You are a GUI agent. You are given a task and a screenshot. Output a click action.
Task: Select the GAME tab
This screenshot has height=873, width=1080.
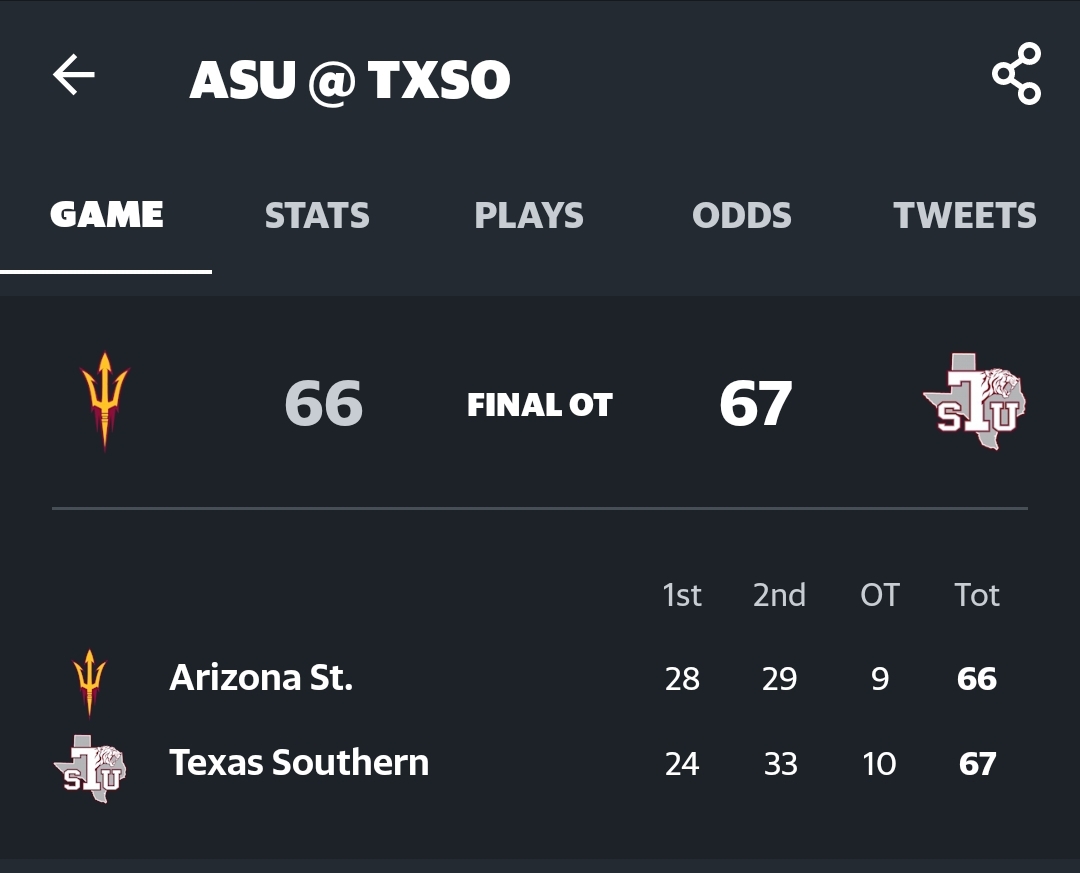(107, 216)
